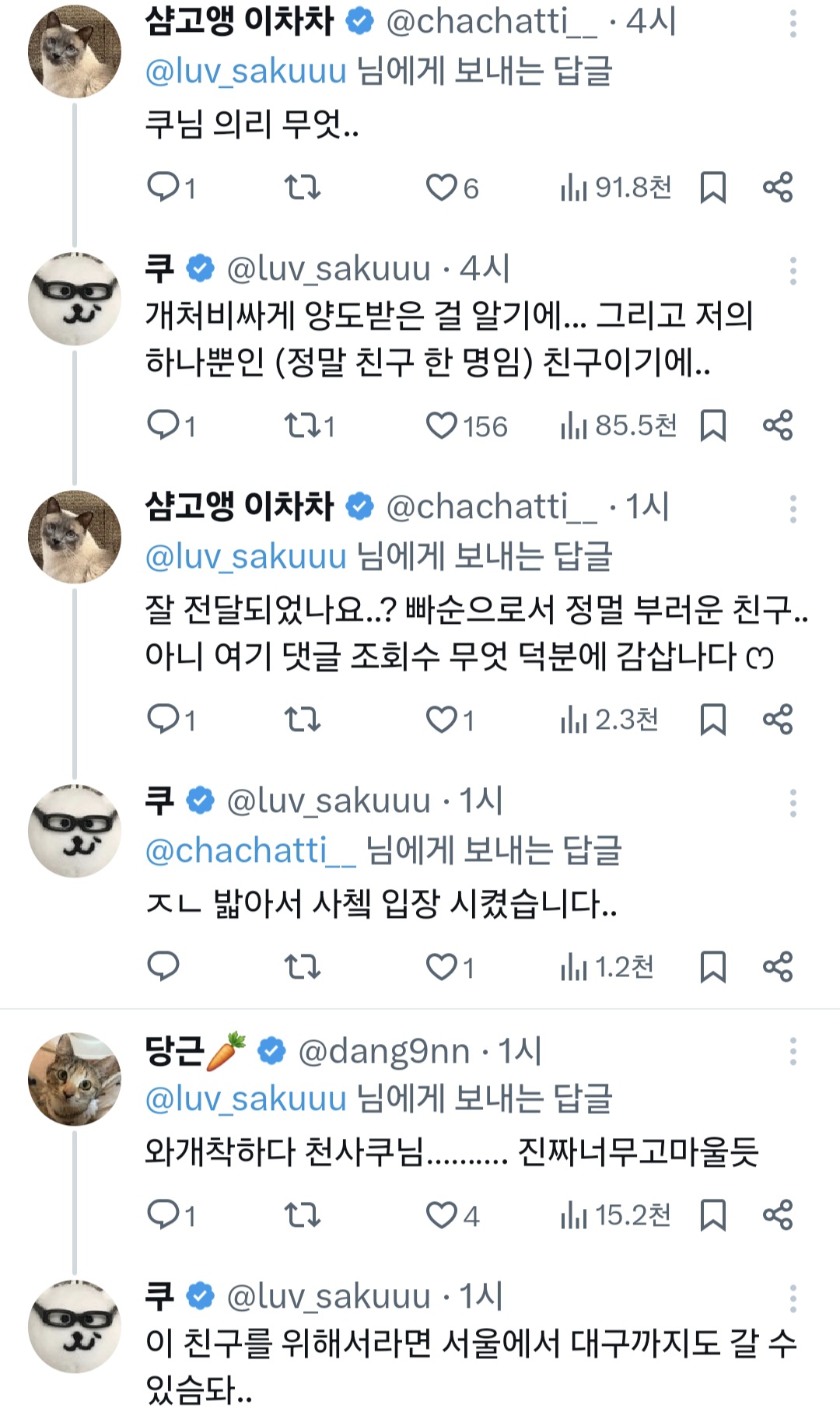Bookmark the 쿠님 의리 무엇 tweet
Screen dimensions: 840x1419
[712, 187]
